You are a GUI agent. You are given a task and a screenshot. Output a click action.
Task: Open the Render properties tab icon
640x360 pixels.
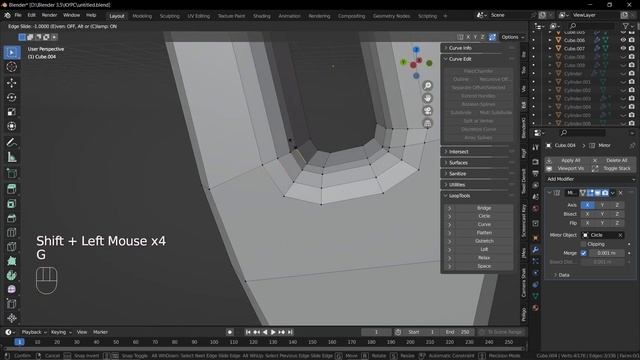tap(535, 162)
